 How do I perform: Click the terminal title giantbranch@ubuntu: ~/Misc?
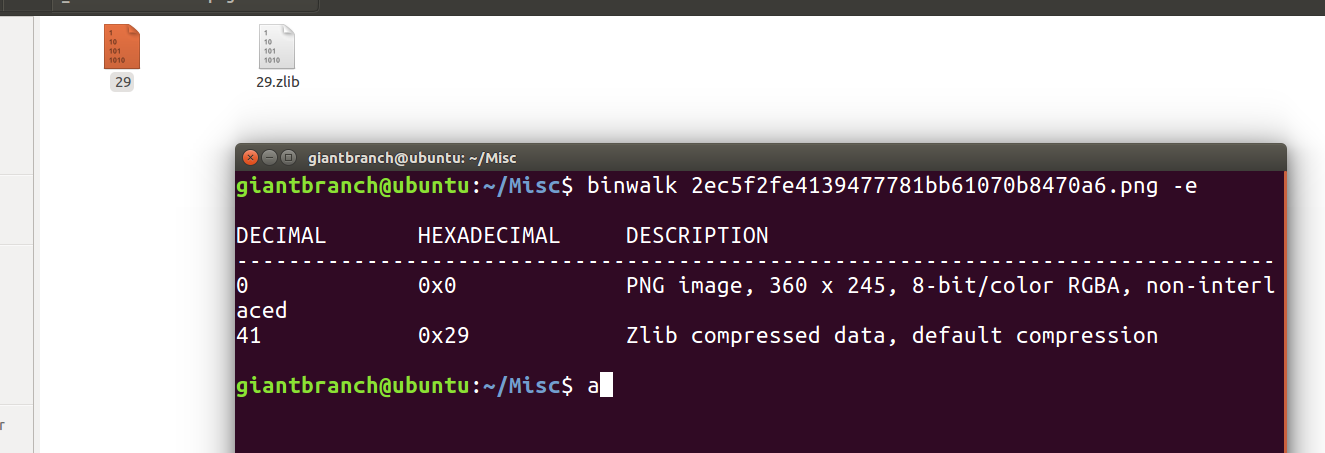412,158
